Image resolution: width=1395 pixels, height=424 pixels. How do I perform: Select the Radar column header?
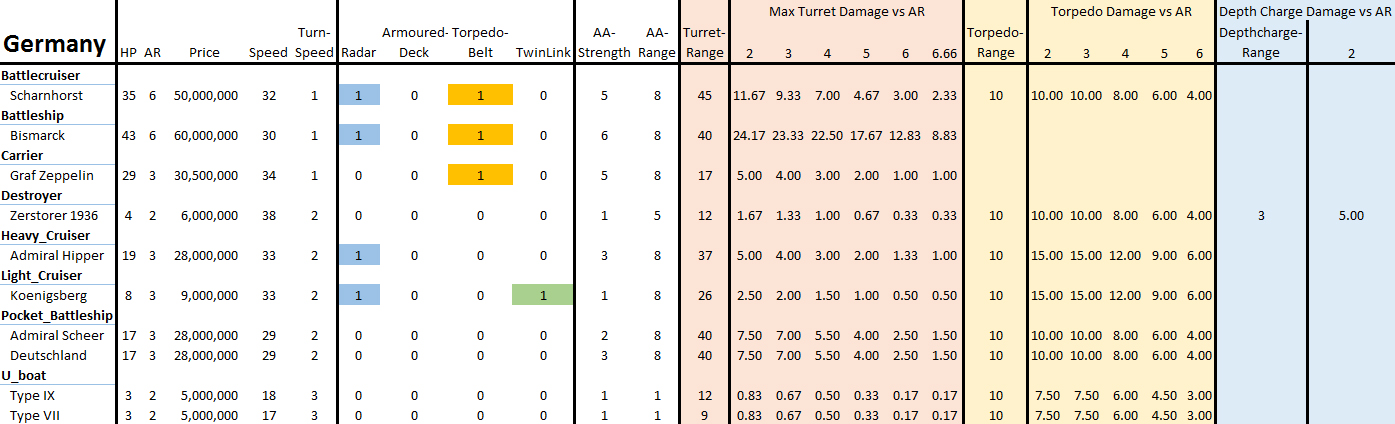tap(358, 53)
